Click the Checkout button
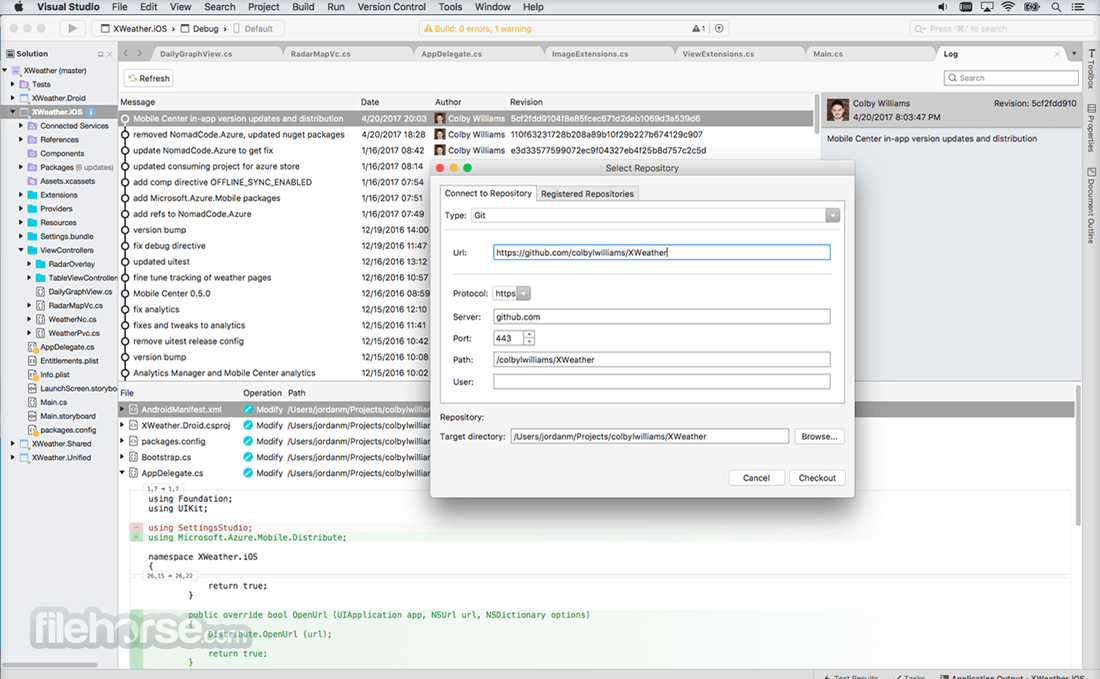 (817, 478)
